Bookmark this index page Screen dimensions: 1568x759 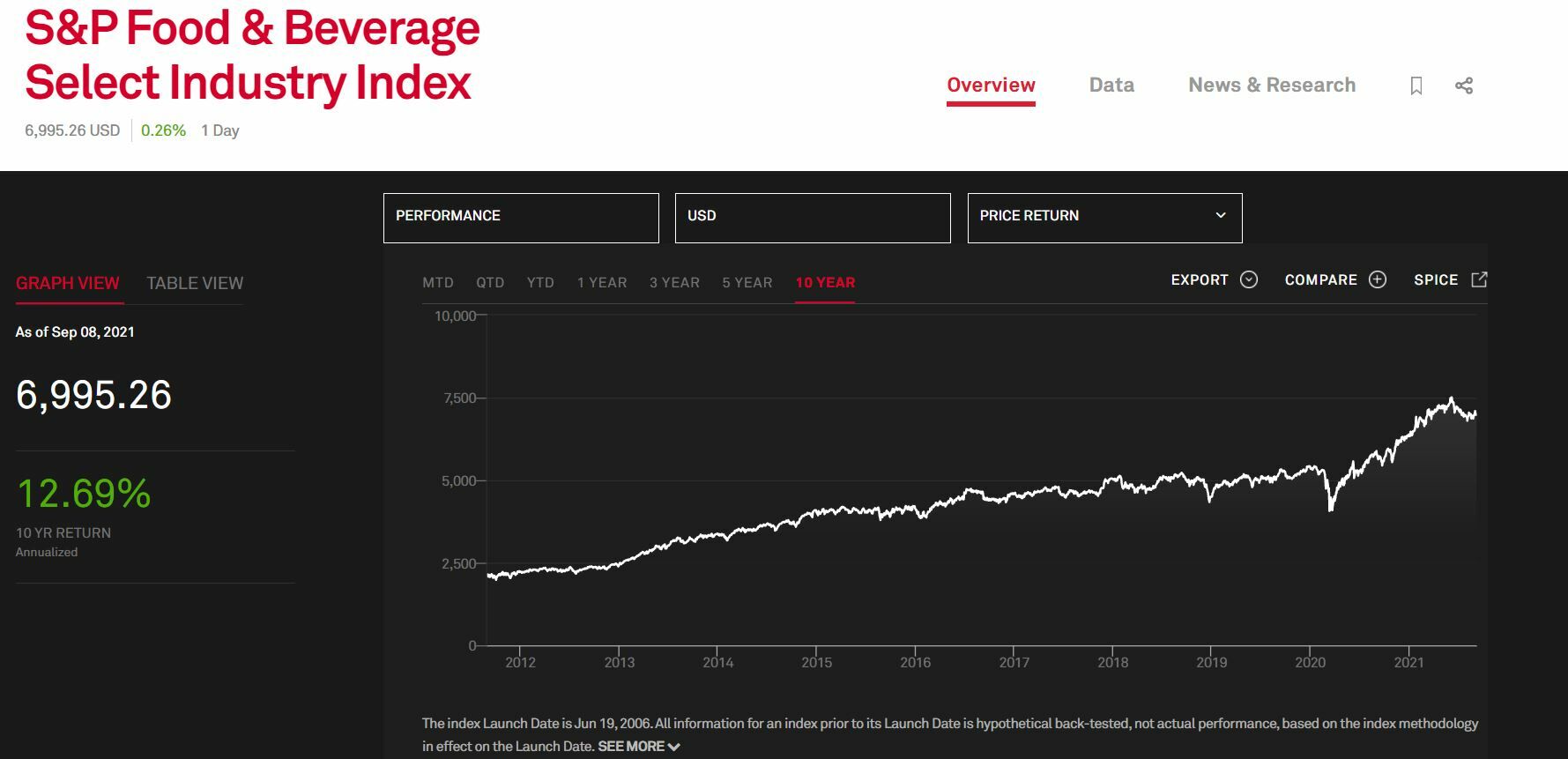click(1416, 86)
